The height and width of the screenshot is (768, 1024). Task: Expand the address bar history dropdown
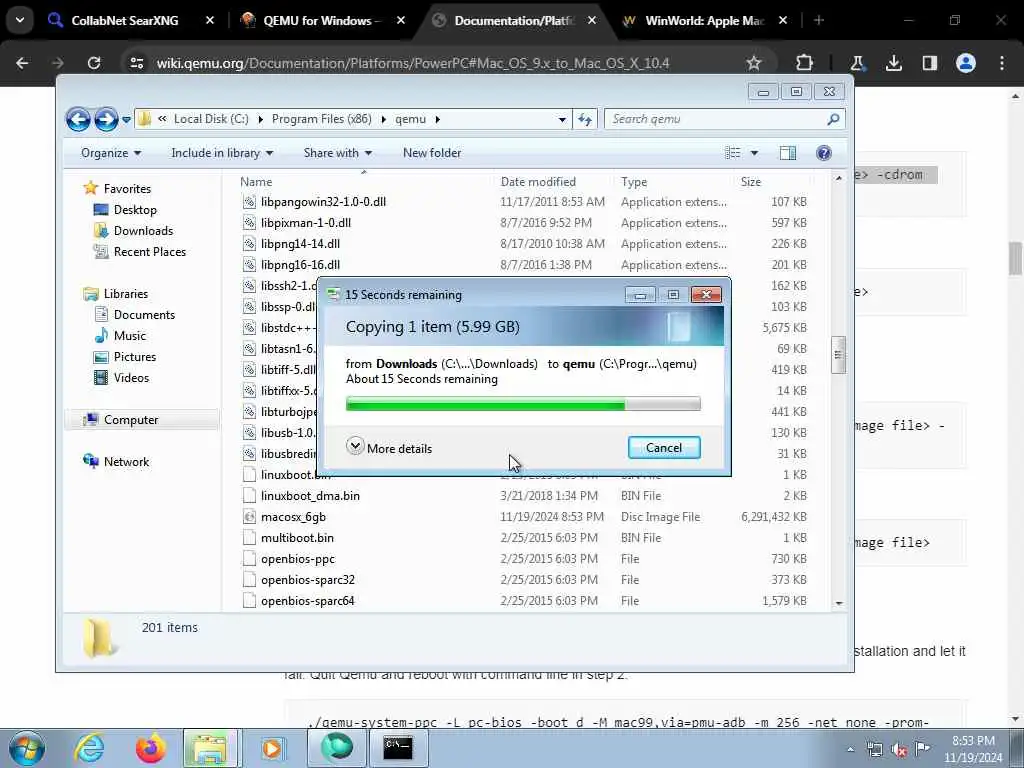click(562, 120)
